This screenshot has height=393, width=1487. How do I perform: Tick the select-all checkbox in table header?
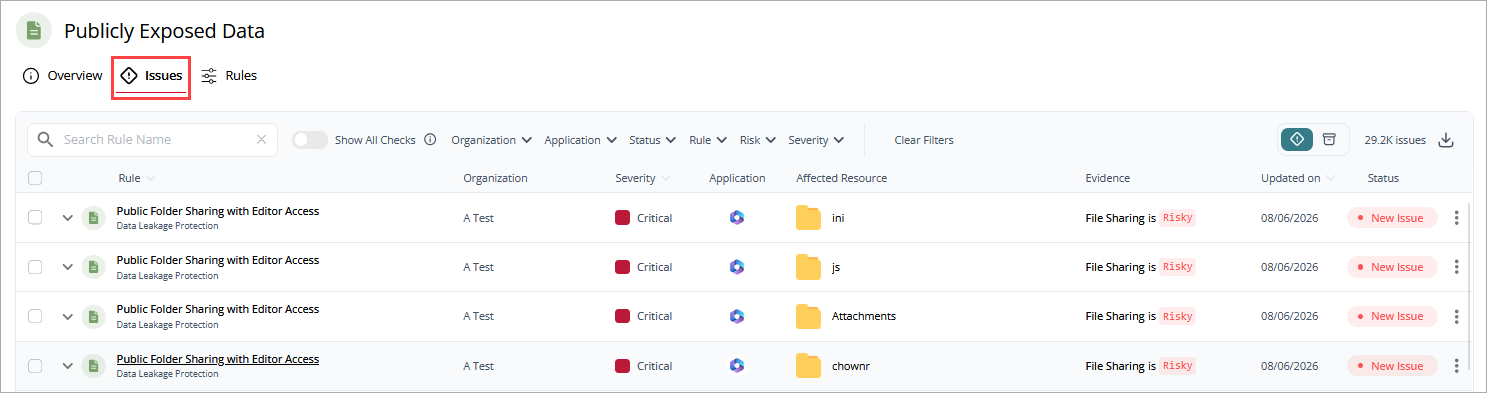[x=35, y=178]
